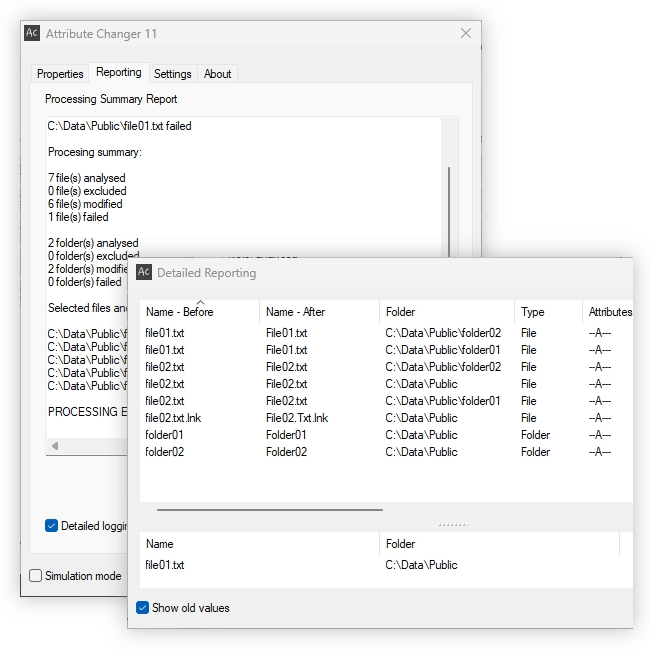Click the Folder02 after-name cell
This screenshot has height=650, width=650.
(286, 452)
